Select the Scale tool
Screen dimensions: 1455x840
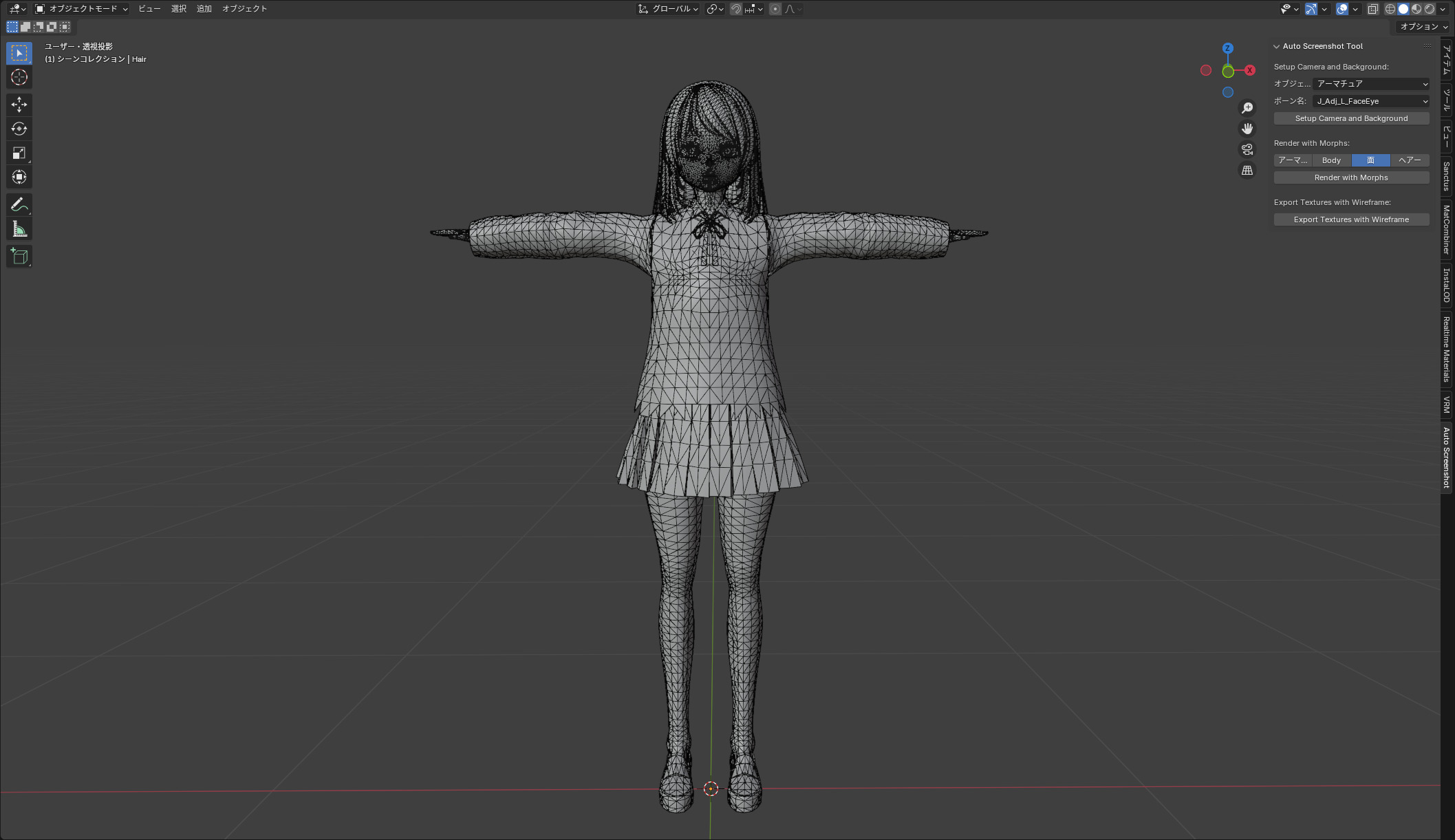click(19, 153)
